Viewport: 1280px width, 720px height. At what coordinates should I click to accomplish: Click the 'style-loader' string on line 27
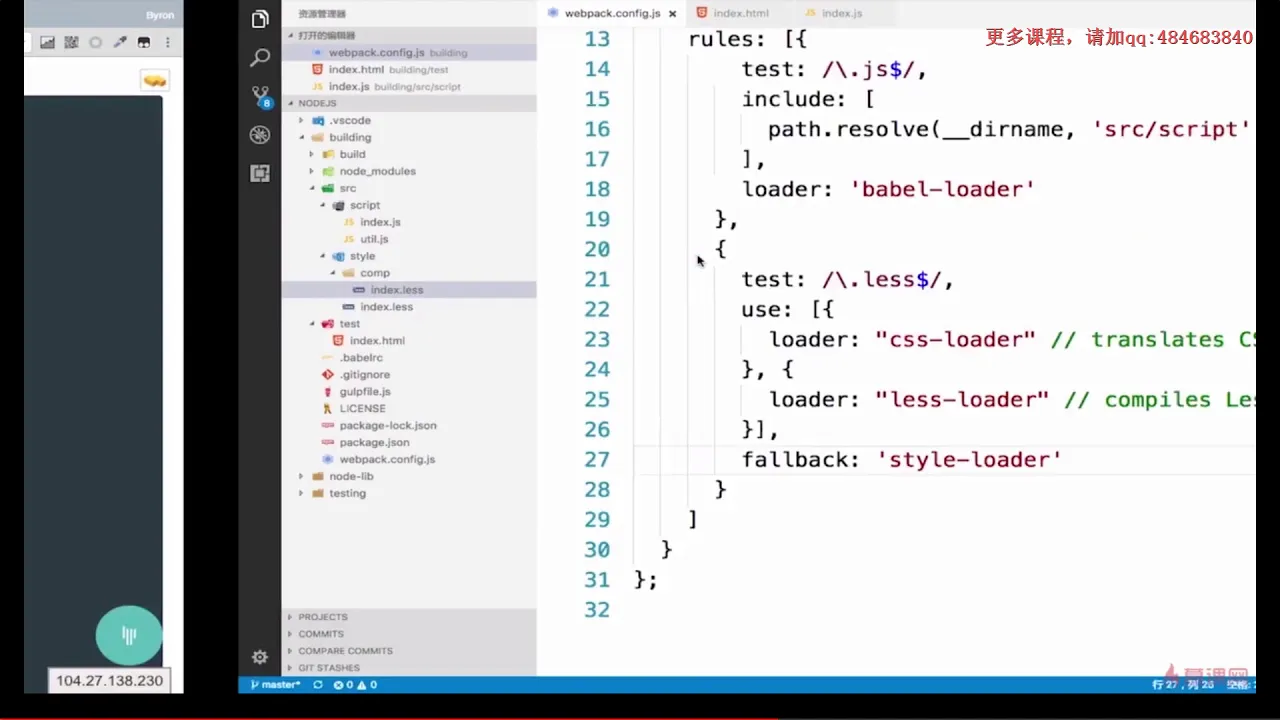pos(968,459)
